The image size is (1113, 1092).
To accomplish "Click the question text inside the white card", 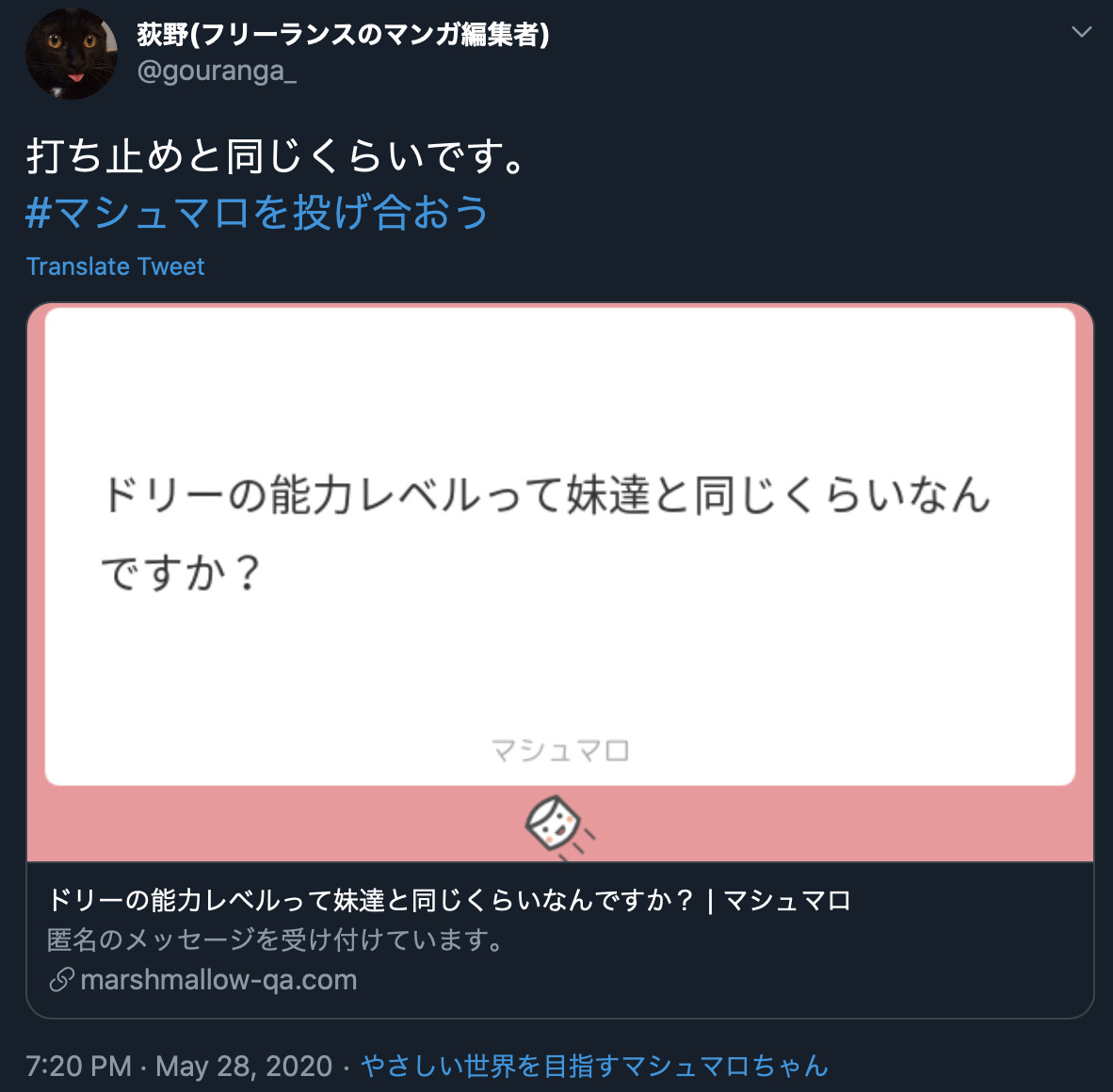I will click(x=545, y=534).
